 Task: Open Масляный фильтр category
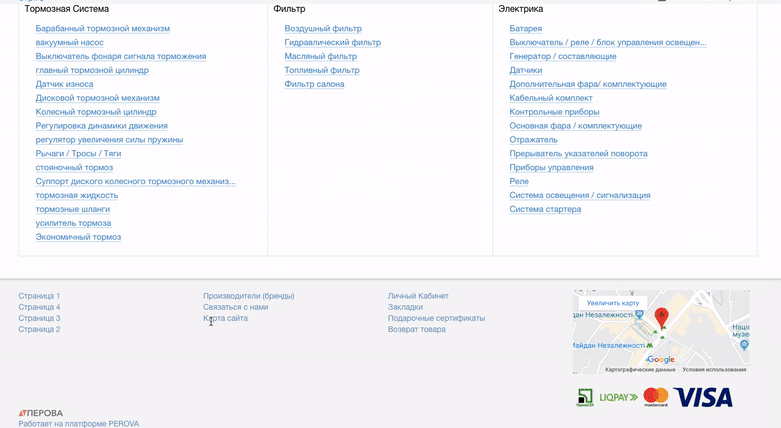[320, 56]
